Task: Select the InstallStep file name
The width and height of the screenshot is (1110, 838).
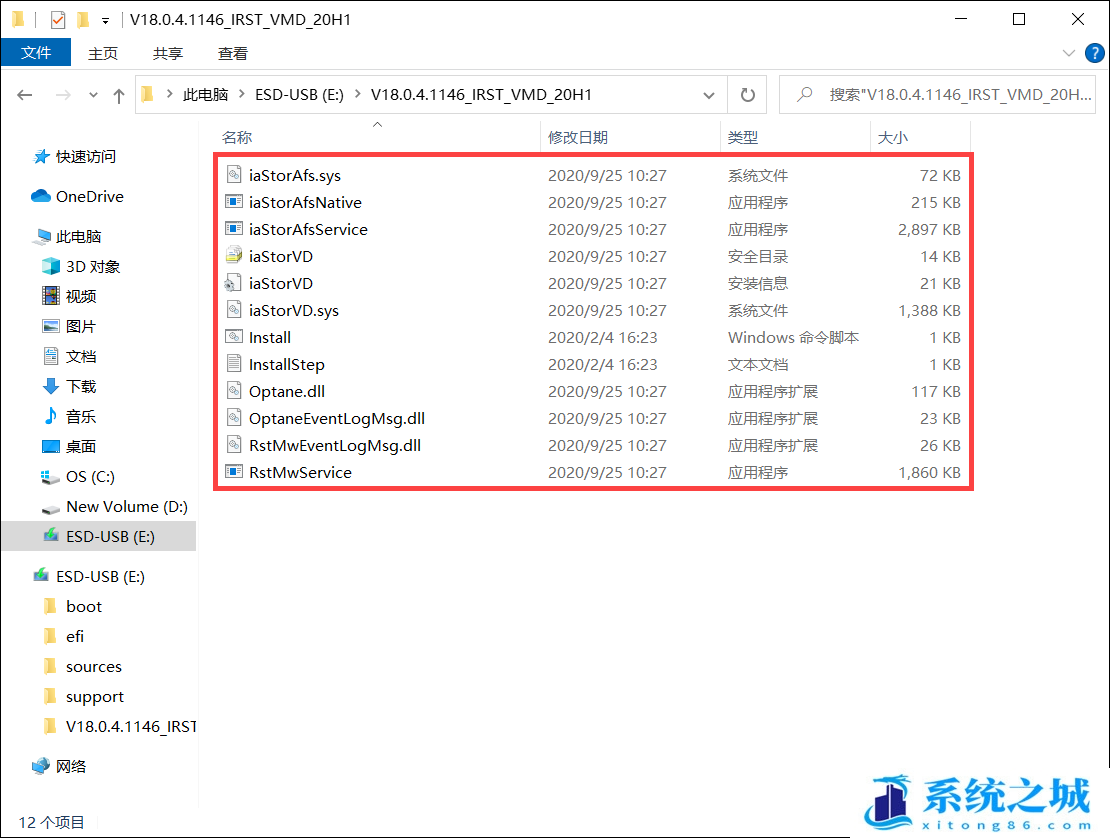Action: (x=287, y=365)
